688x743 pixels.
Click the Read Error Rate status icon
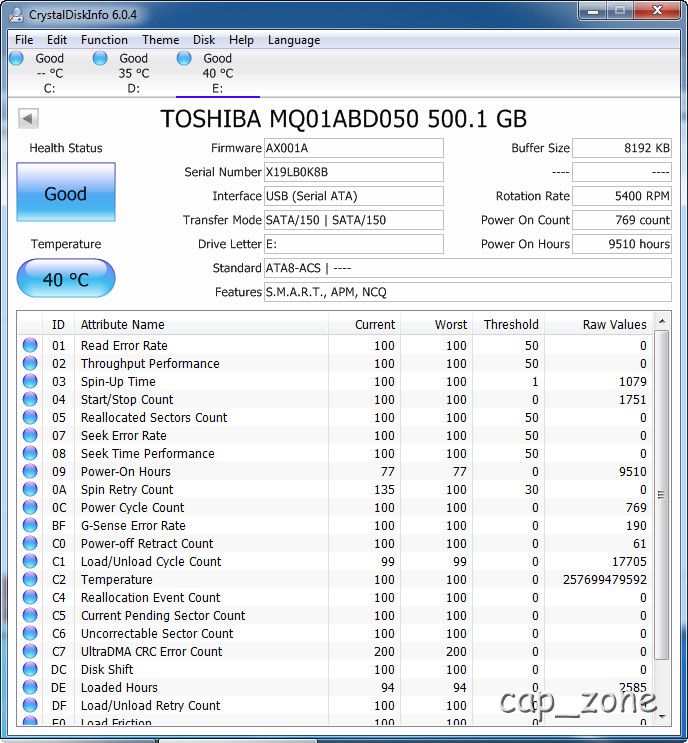(30, 345)
